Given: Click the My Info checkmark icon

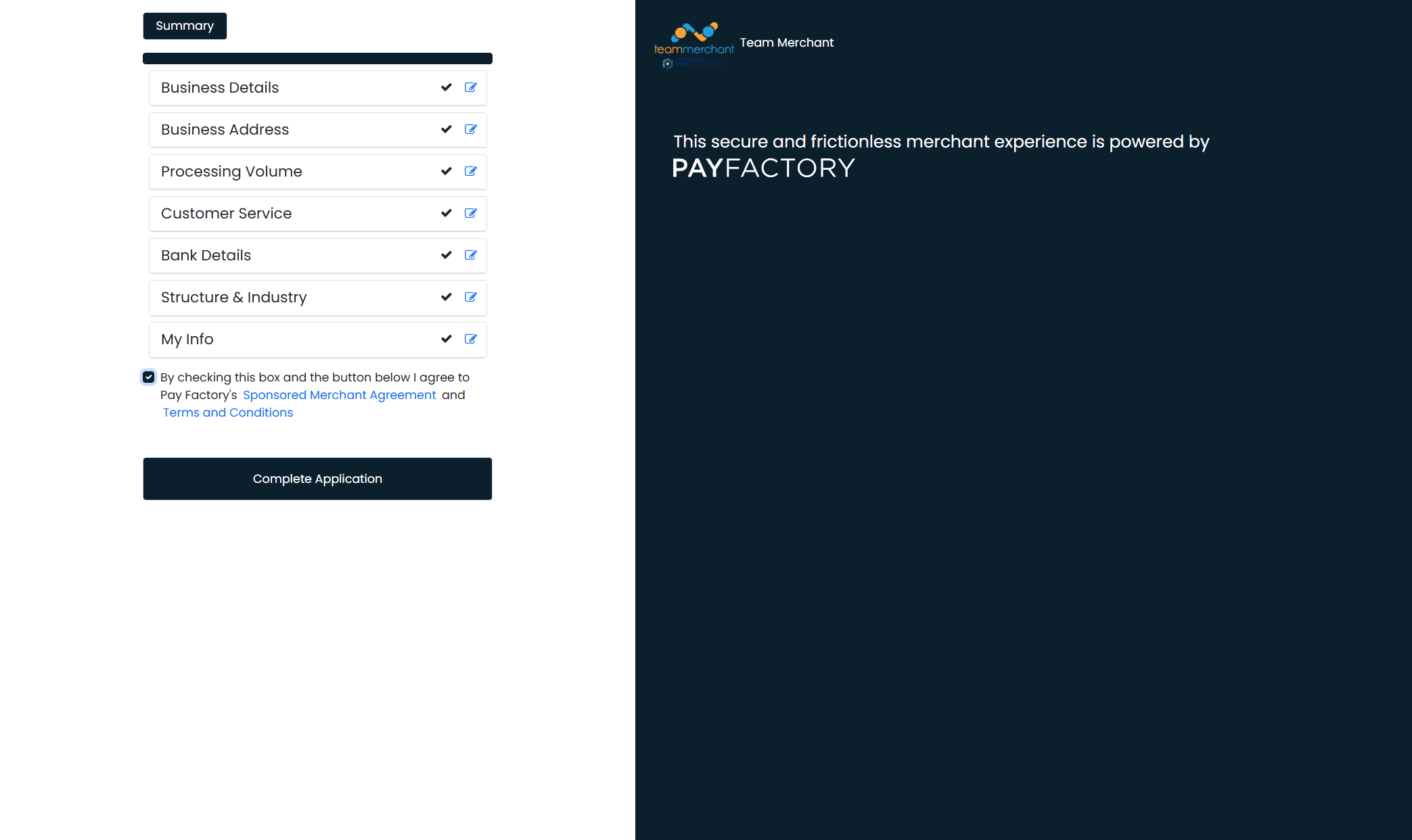Looking at the screenshot, I should pos(447,339).
